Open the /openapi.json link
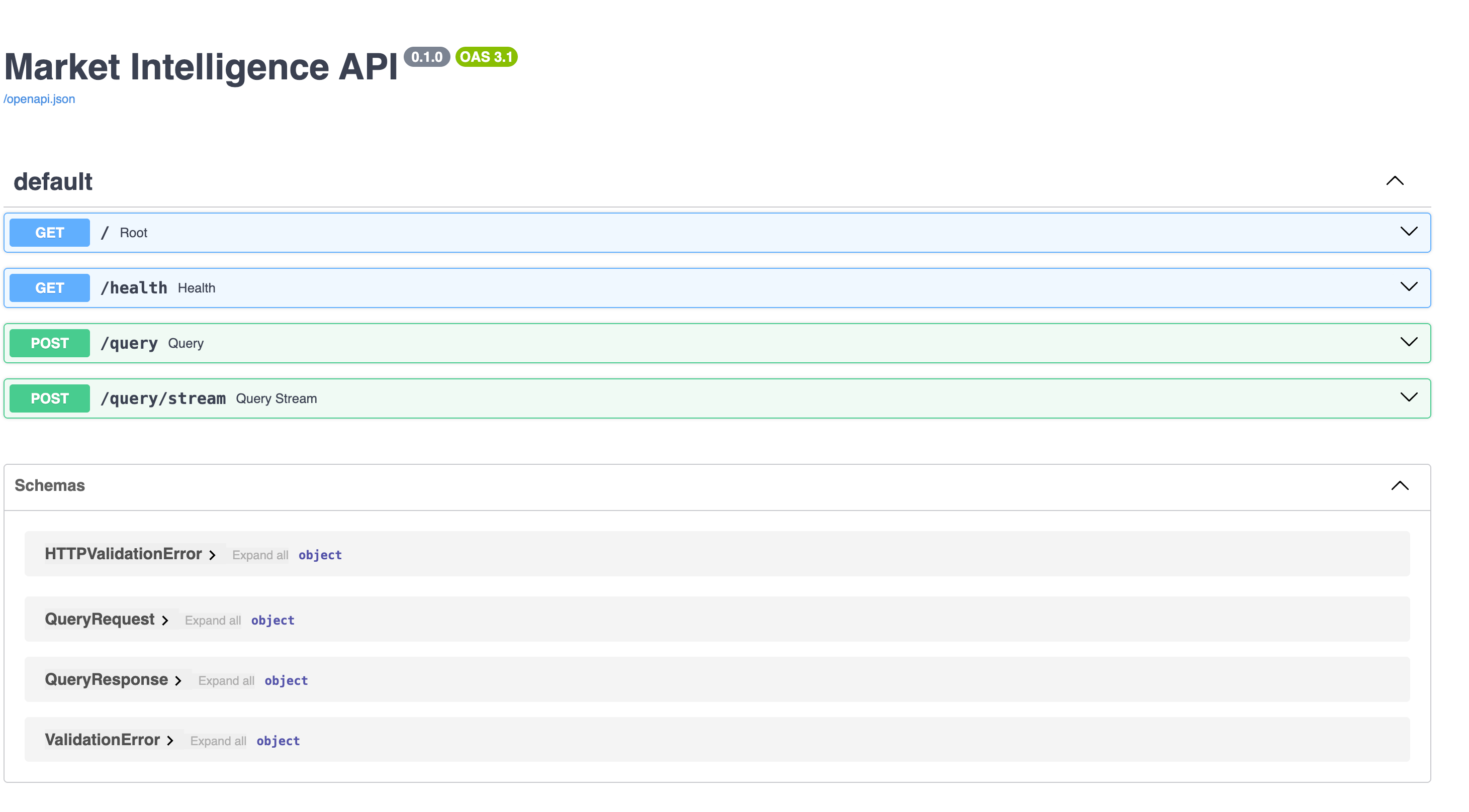 [39, 99]
